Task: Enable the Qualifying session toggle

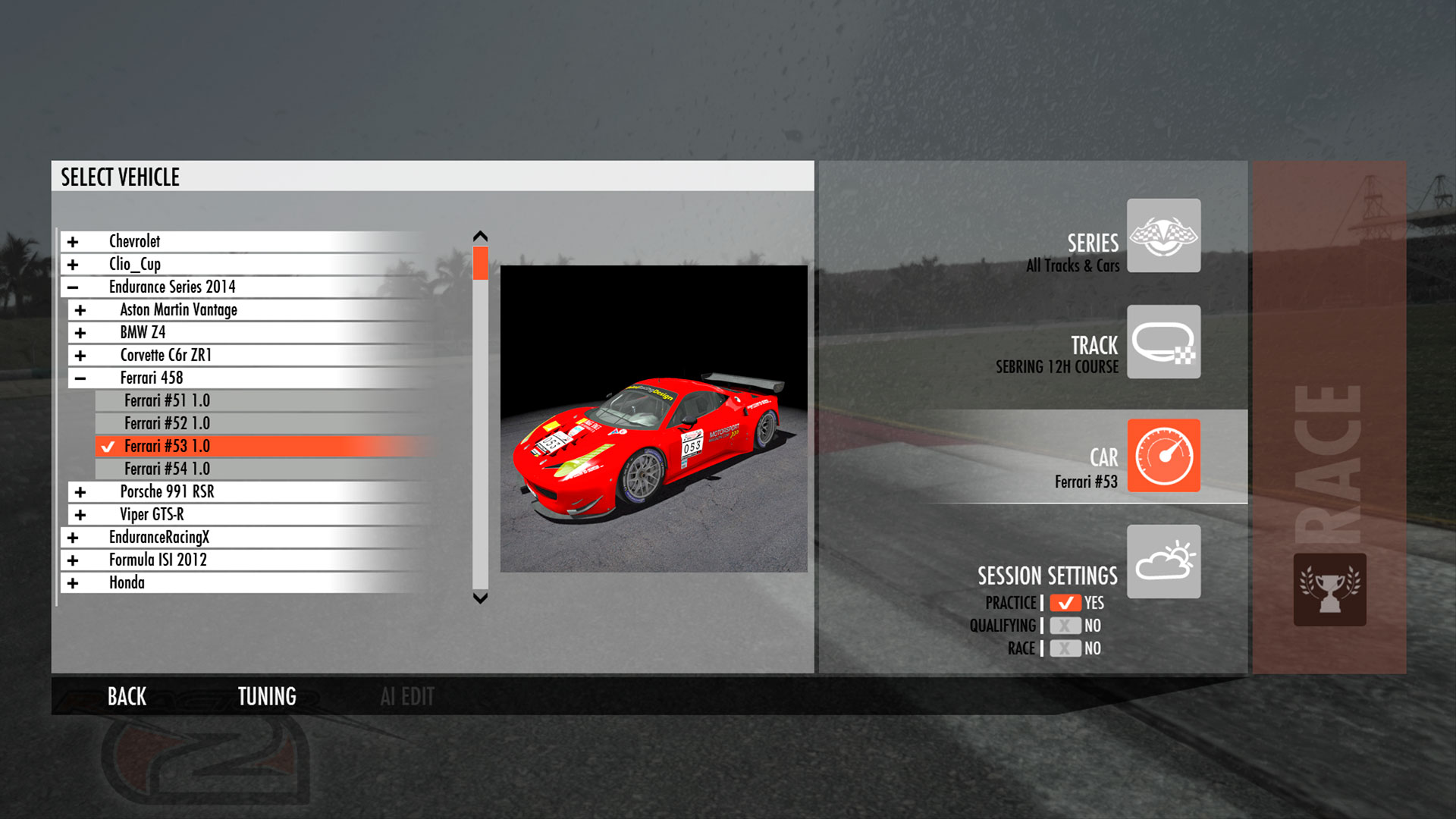Action: (1065, 626)
